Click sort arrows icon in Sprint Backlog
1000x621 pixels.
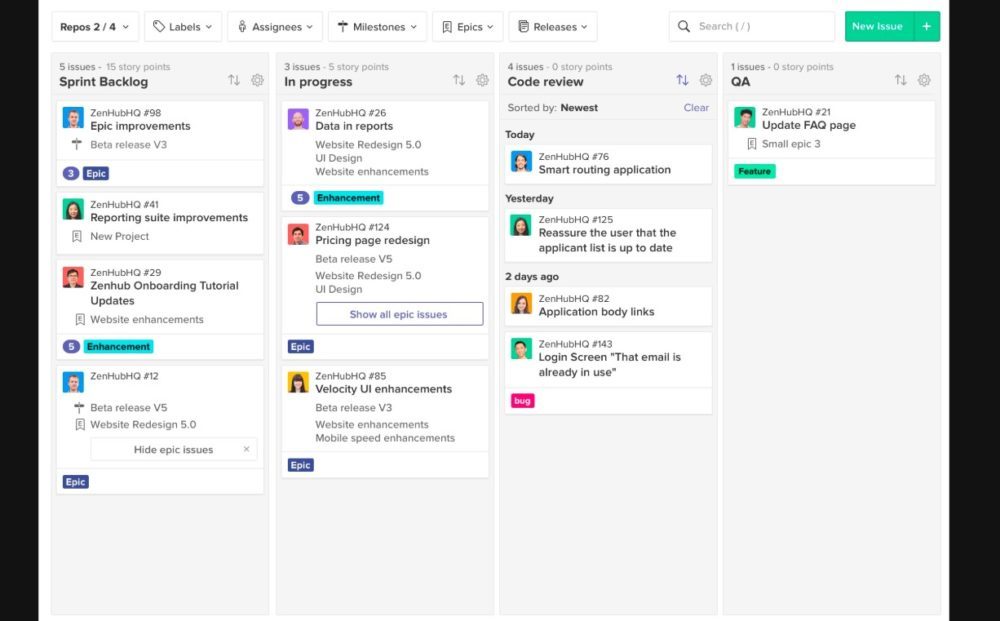coord(234,81)
